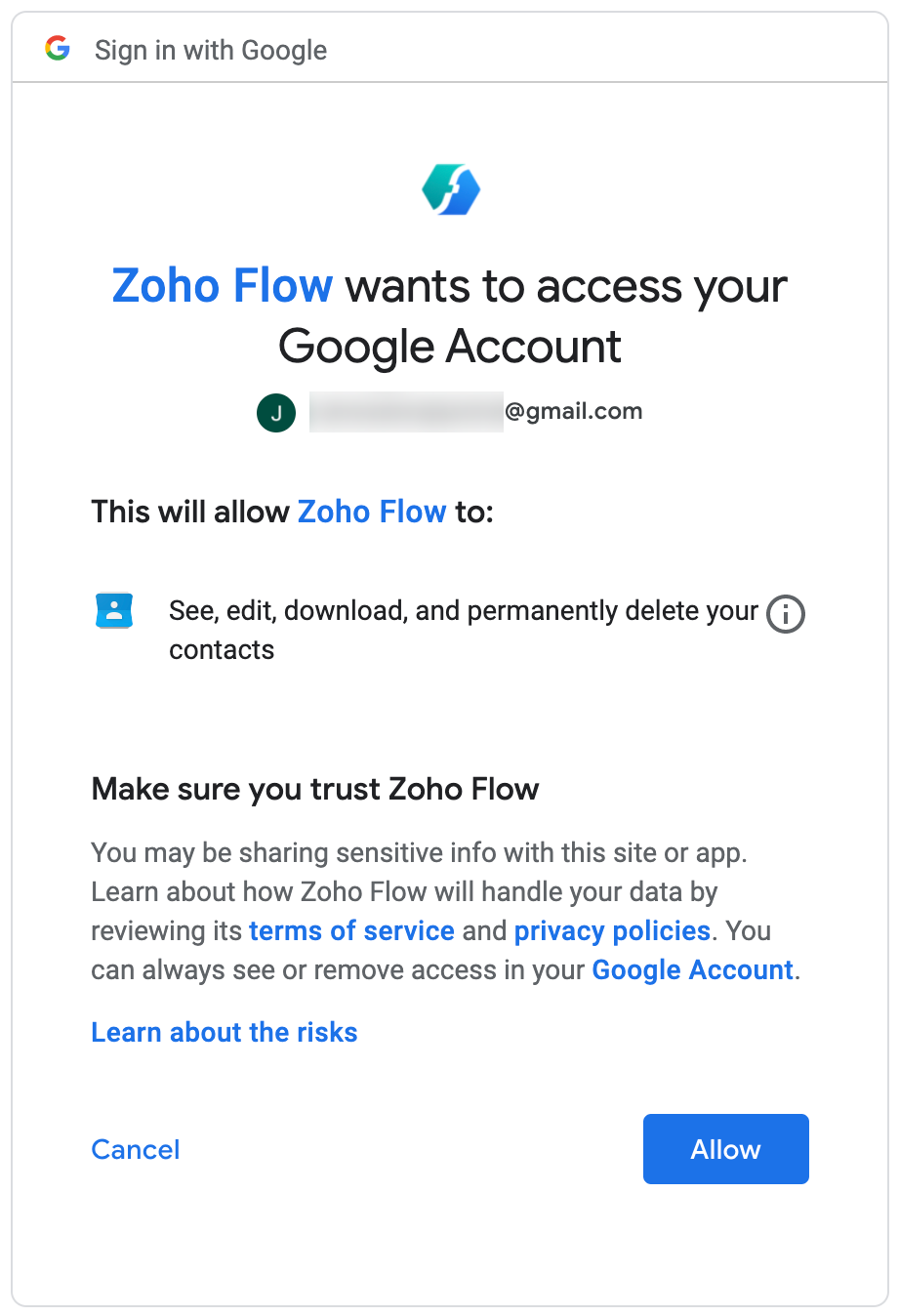Click the 'Sign in with Google' header text
This screenshot has width=899, height=1316.
(x=211, y=50)
